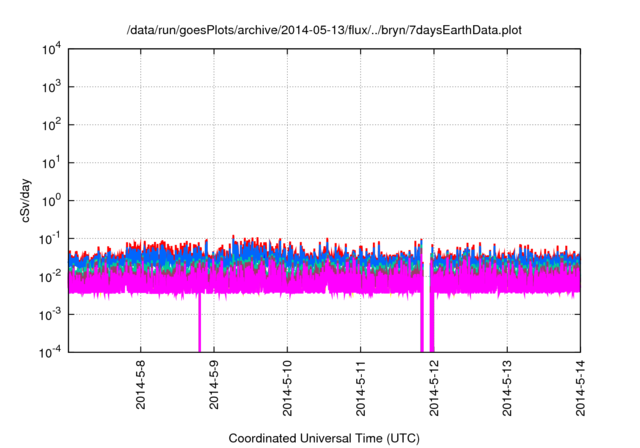Click the magenta dip spike before 2014-5-9
This screenshot has height=448, width=640.
pos(199,325)
